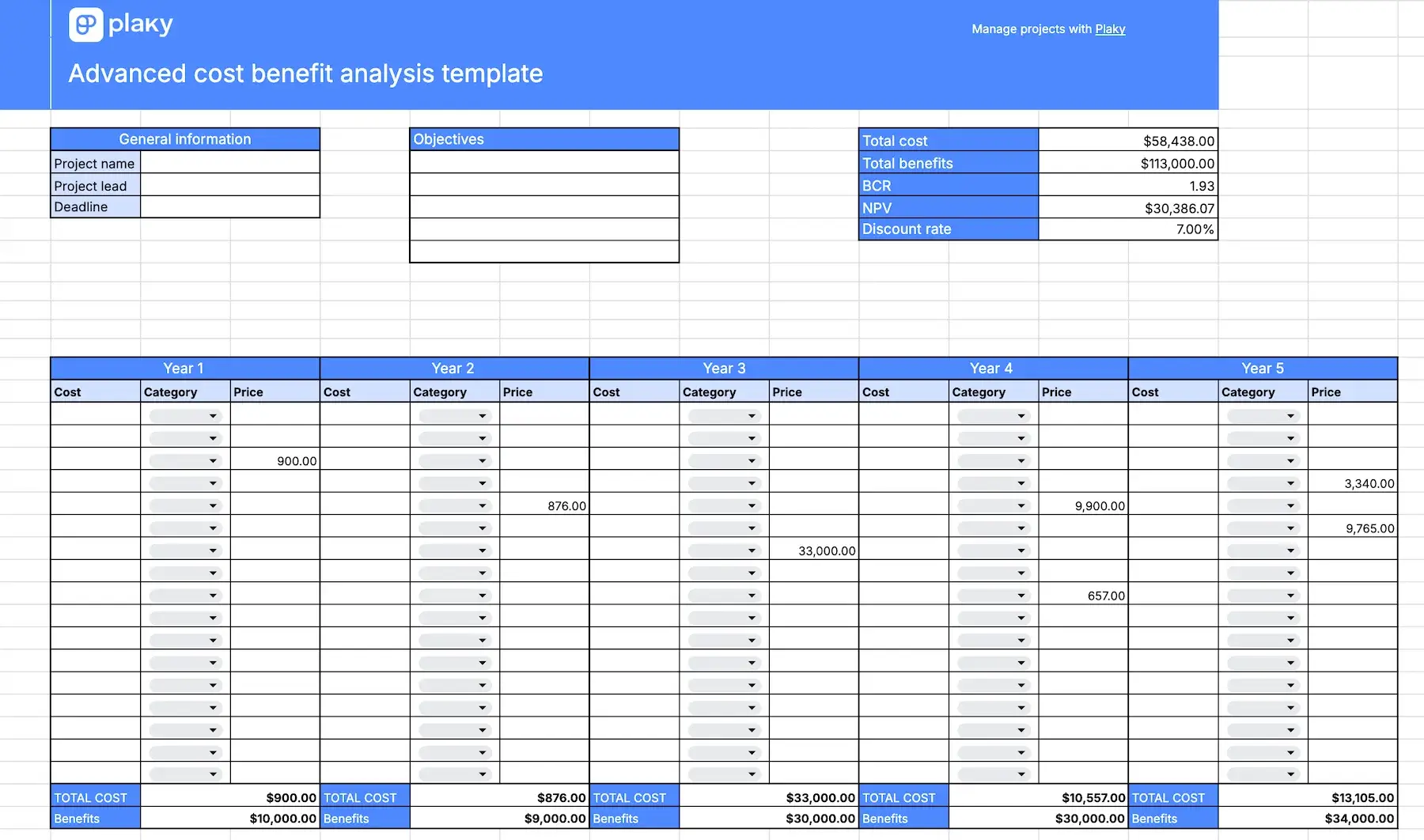Select the BCR value 1.93

pyautogui.click(x=1128, y=185)
